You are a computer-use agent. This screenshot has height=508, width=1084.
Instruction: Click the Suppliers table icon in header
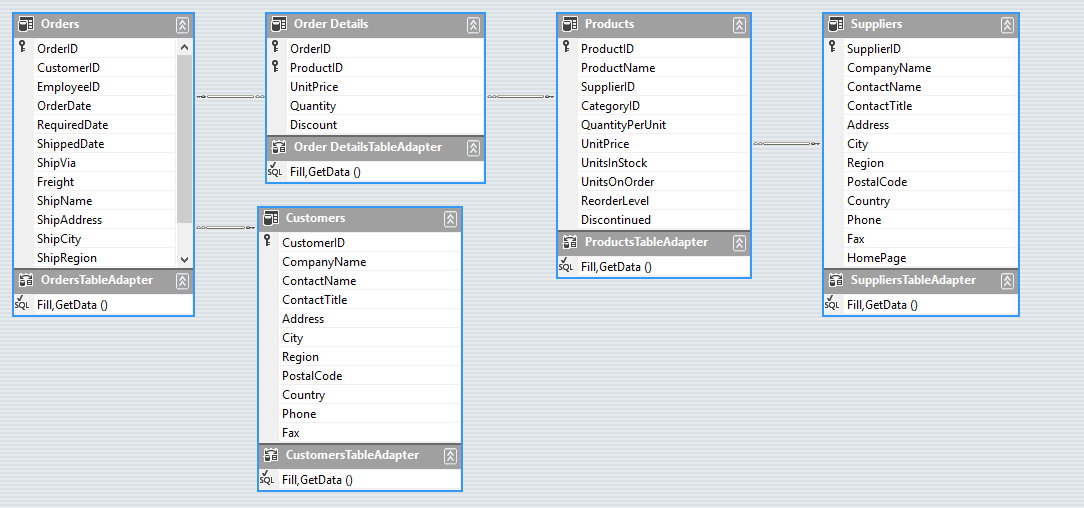[837, 24]
